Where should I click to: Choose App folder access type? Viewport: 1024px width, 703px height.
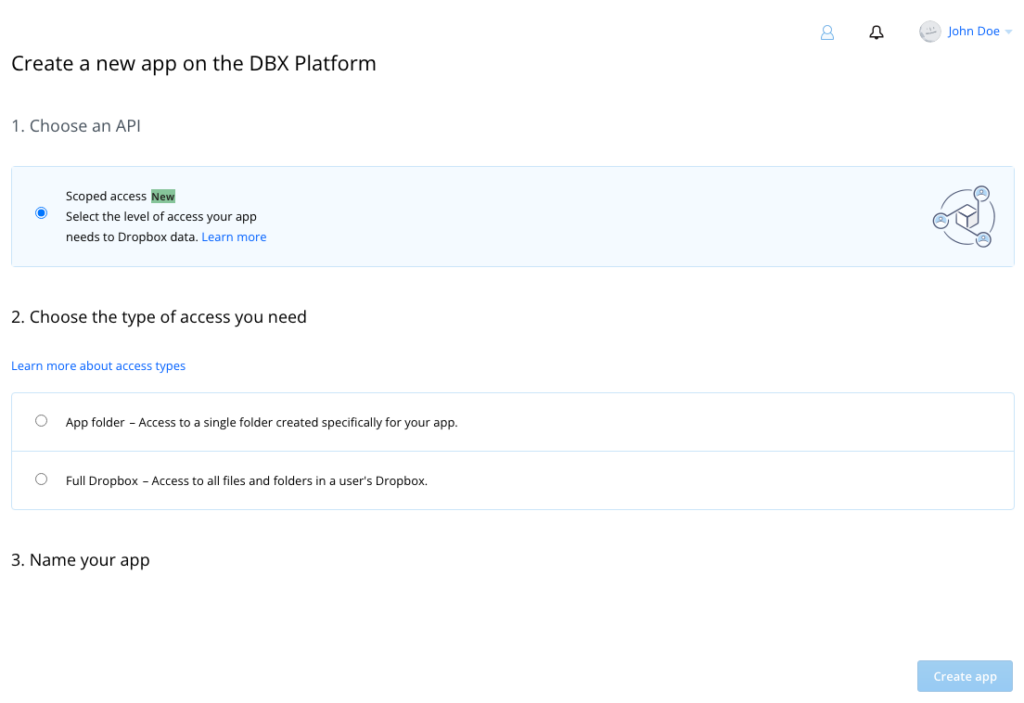(x=41, y=420)
